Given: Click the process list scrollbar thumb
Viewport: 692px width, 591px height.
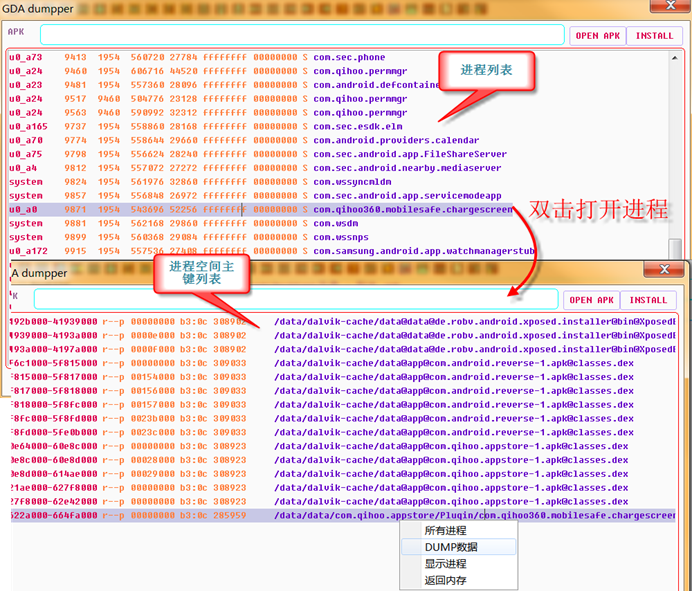Looking at the screenshot, I should 675,248.
